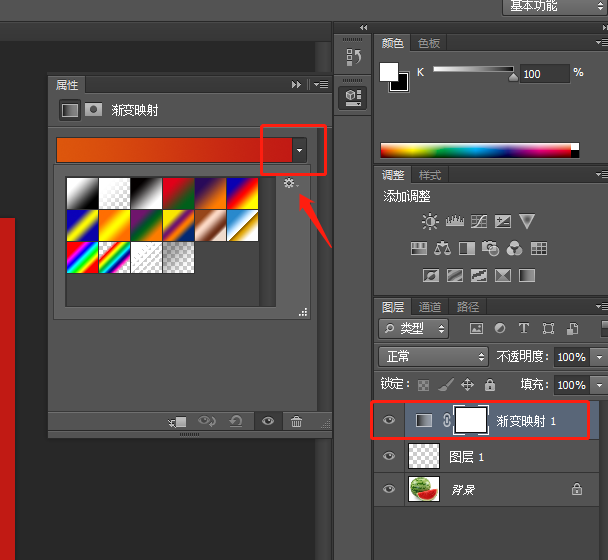Add a Levels adjustment
Image resolution: width=608 pixels, height=560 pixels.
pos(455,221)
